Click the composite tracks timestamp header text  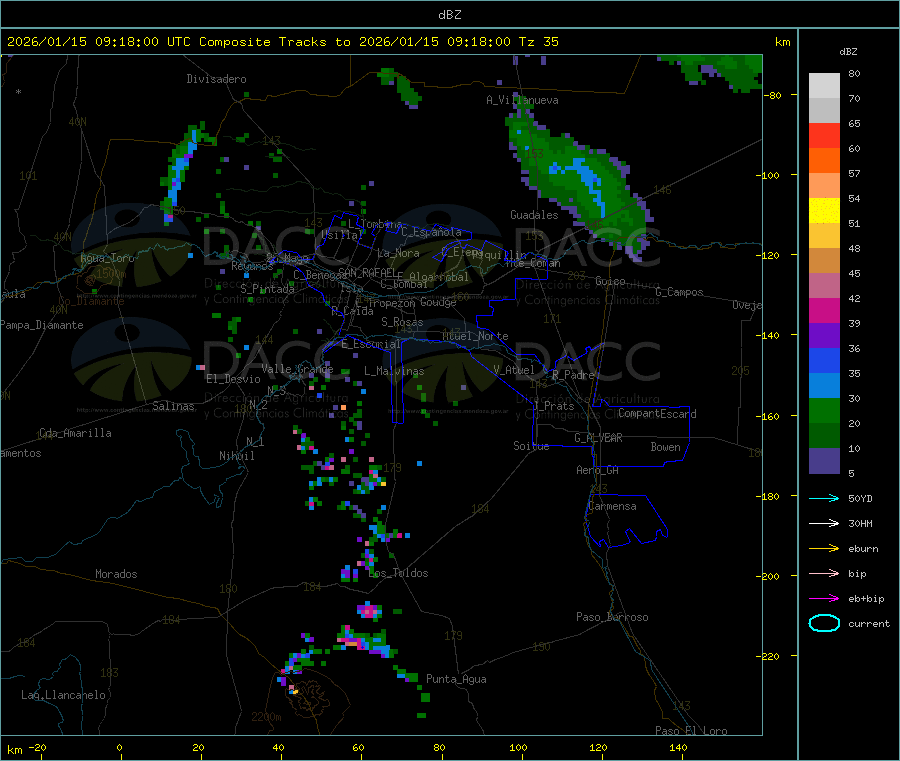coord(282,42)
